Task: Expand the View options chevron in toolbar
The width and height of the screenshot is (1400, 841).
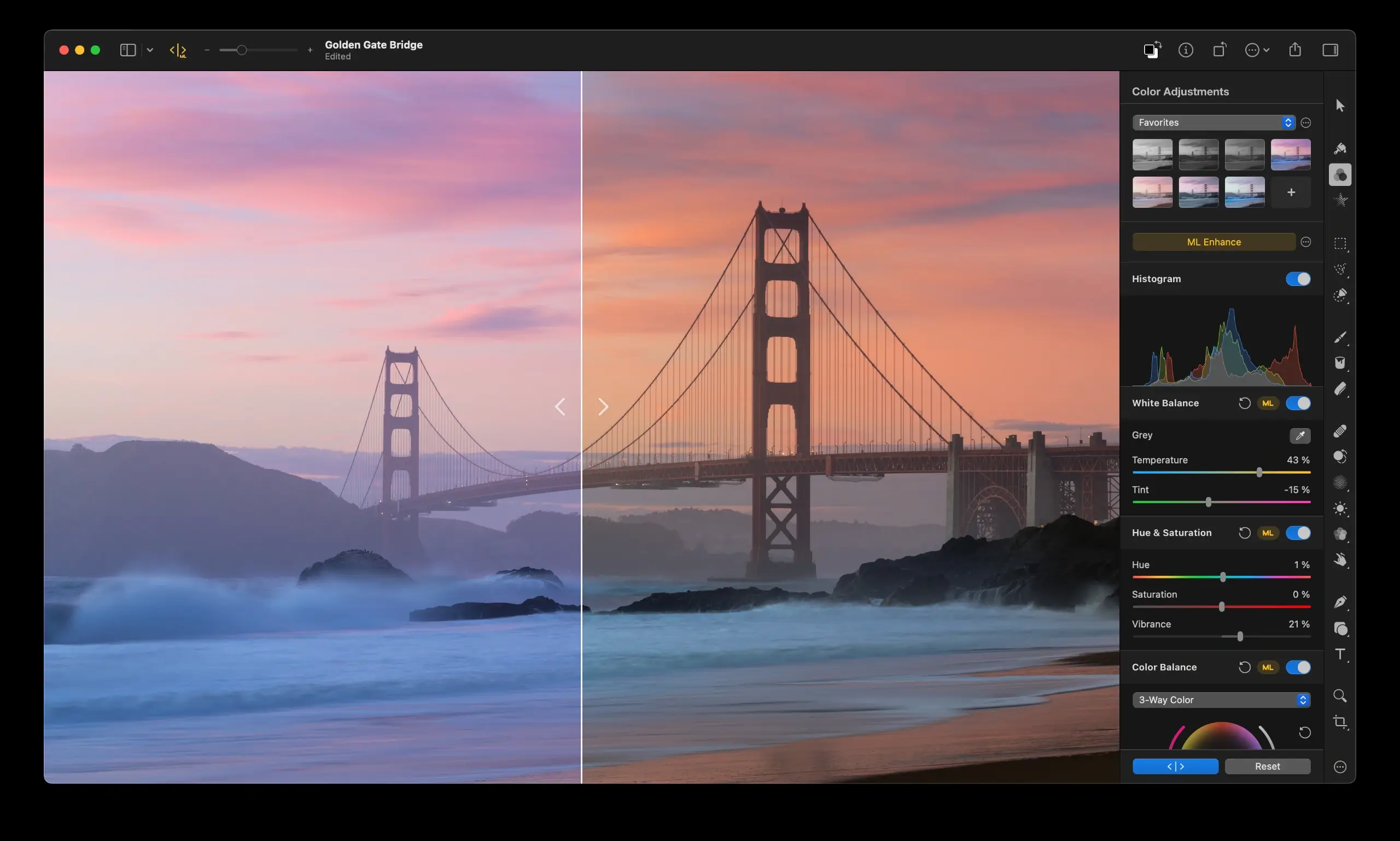Action: [x=149, y=50]
